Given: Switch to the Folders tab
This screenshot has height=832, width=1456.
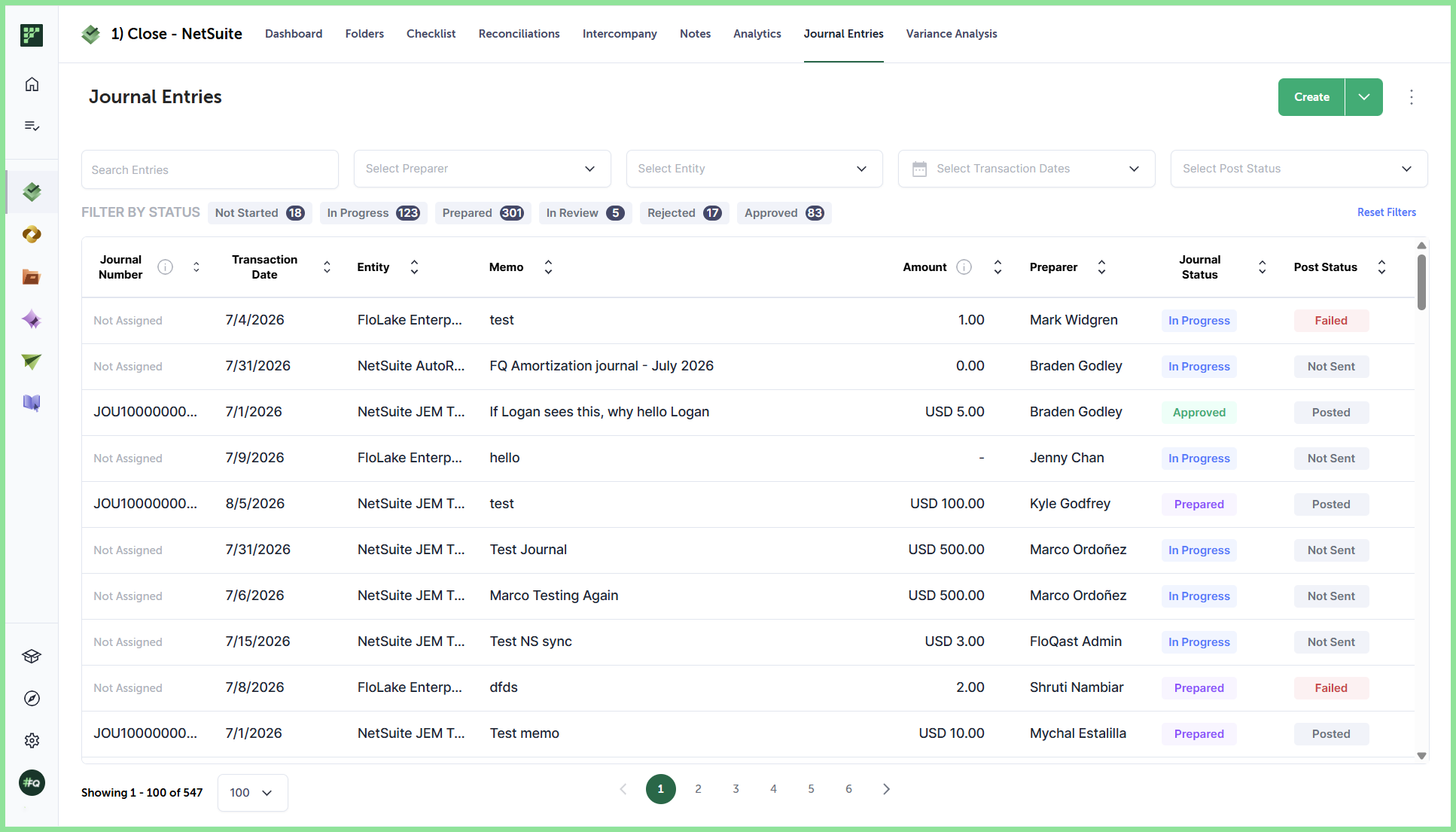Looking at the screenshot, I should pyautogui.click(x=364, y=34).
